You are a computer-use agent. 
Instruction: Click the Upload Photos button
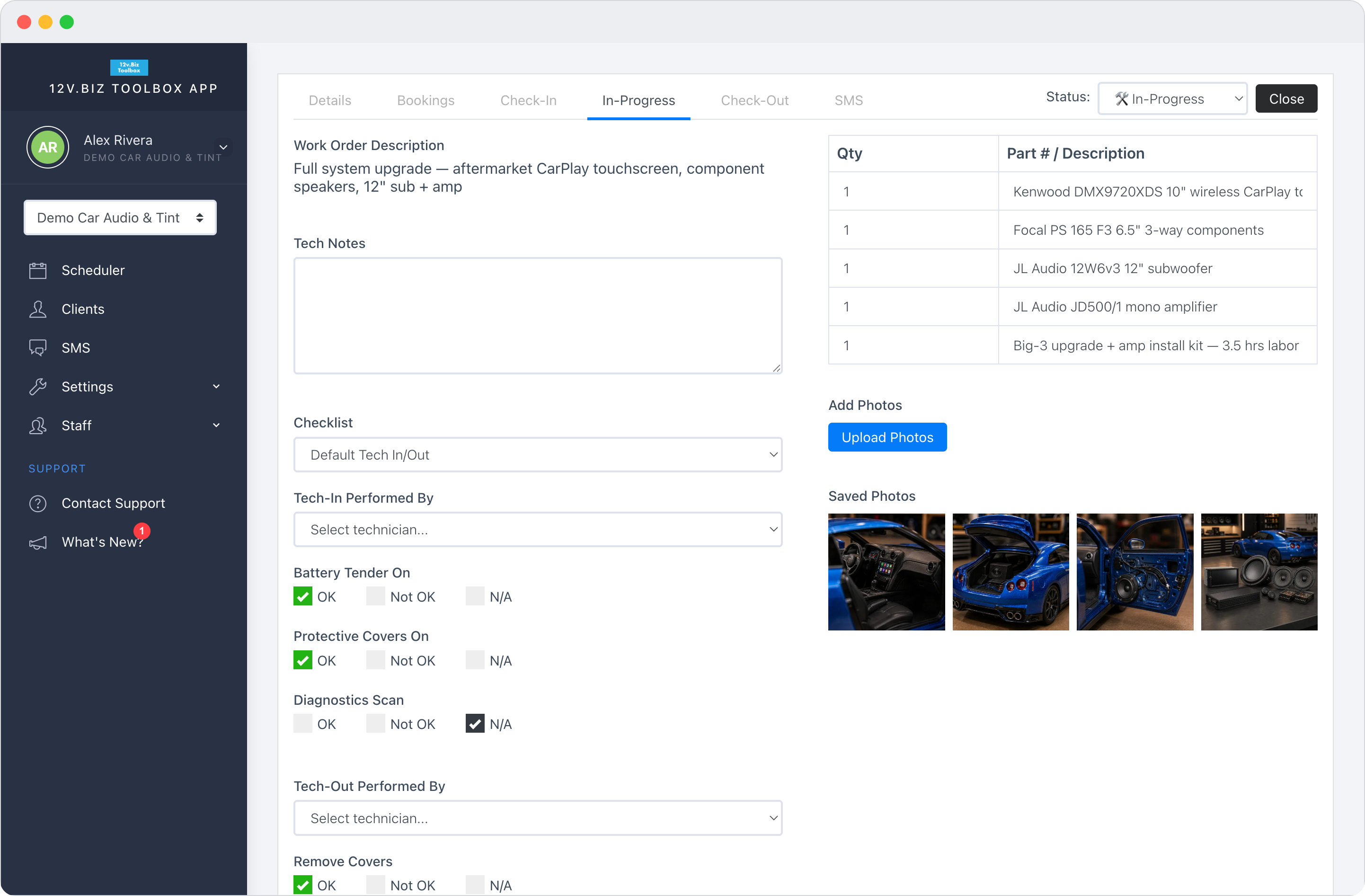pyautogui.click(x=887, y=437)
